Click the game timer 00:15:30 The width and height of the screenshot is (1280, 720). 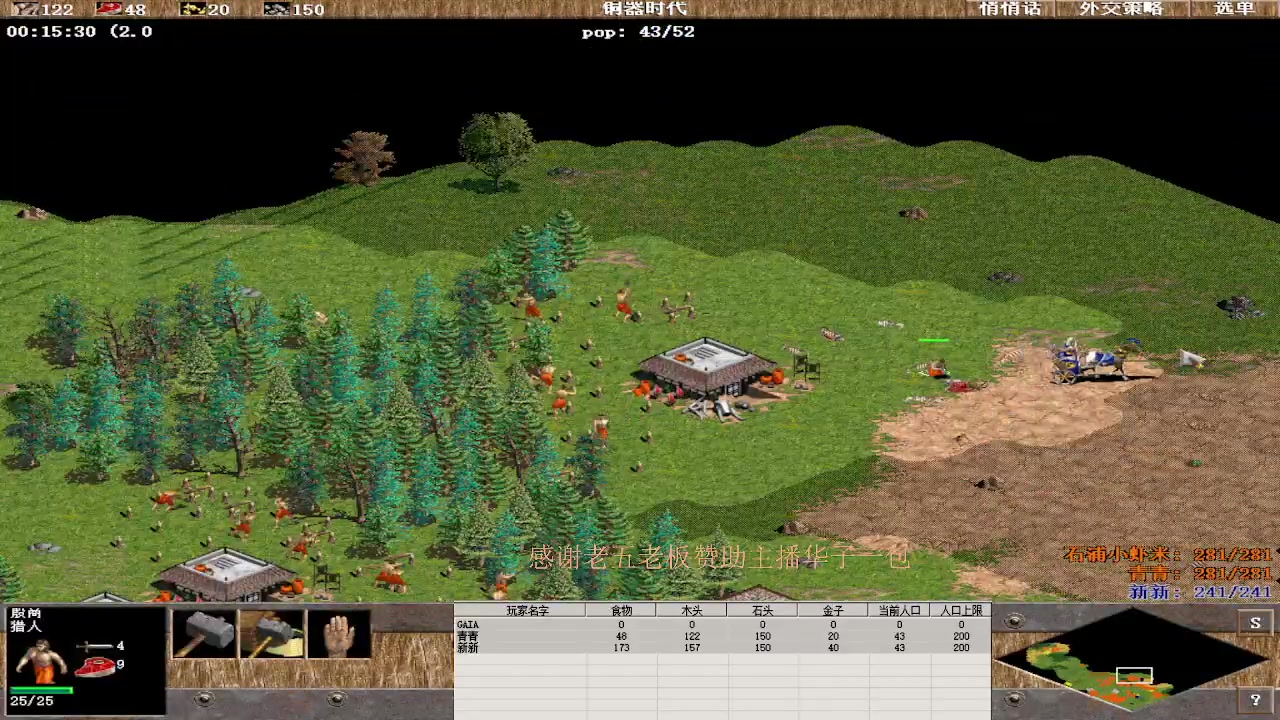click(x=51, y=32)
